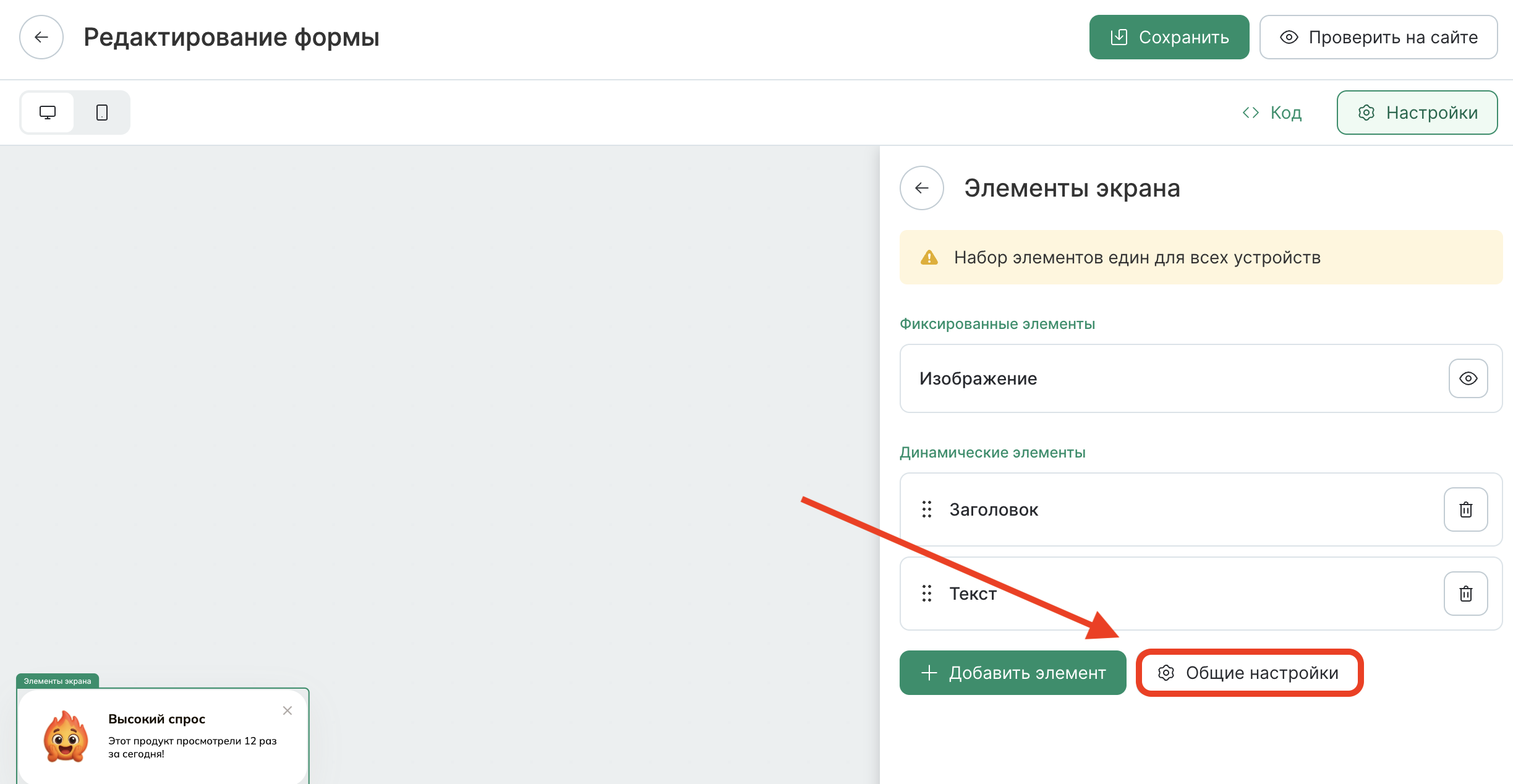The image size is (1513, 784).
Task: Click the save icon inside Сохранить button
Action: [x=1119, y=36]
